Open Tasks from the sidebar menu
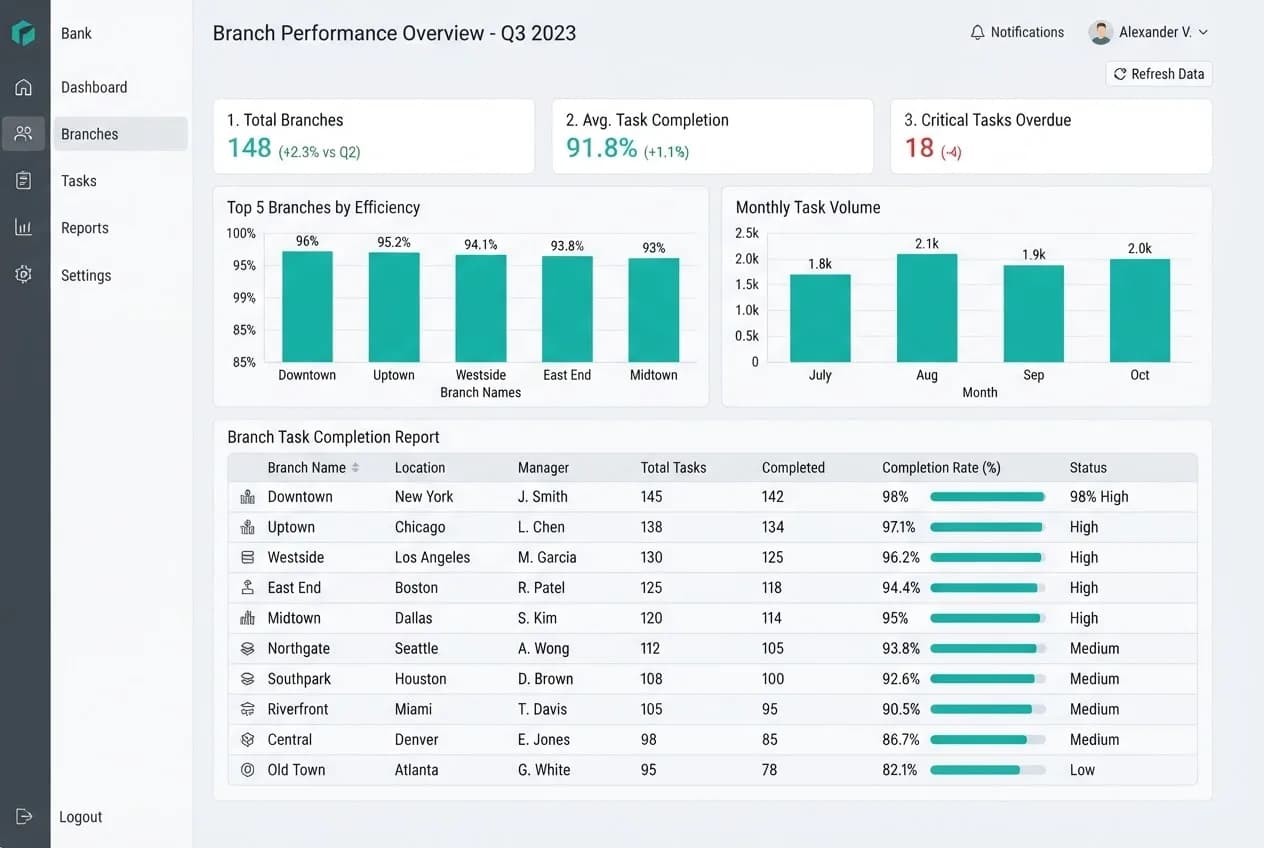1264x848 pixels. [x=79, y=181]
